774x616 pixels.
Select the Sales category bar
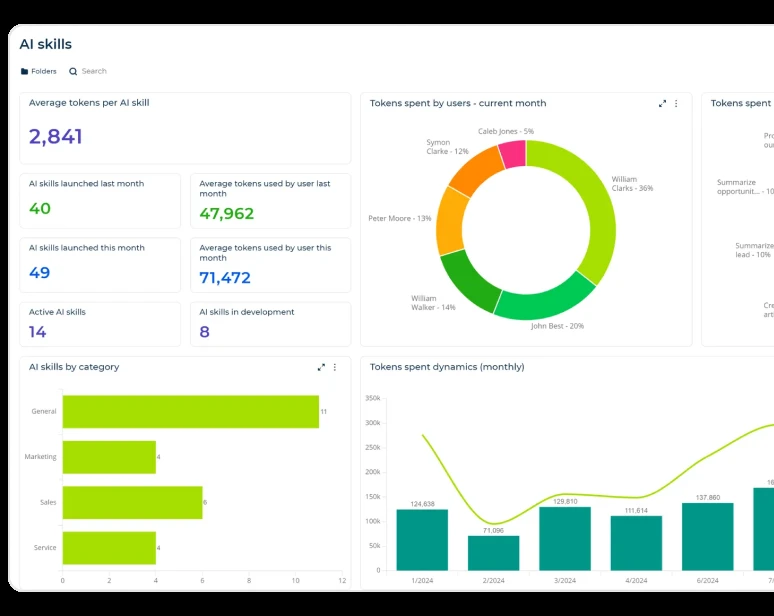[x=132, y=502]
